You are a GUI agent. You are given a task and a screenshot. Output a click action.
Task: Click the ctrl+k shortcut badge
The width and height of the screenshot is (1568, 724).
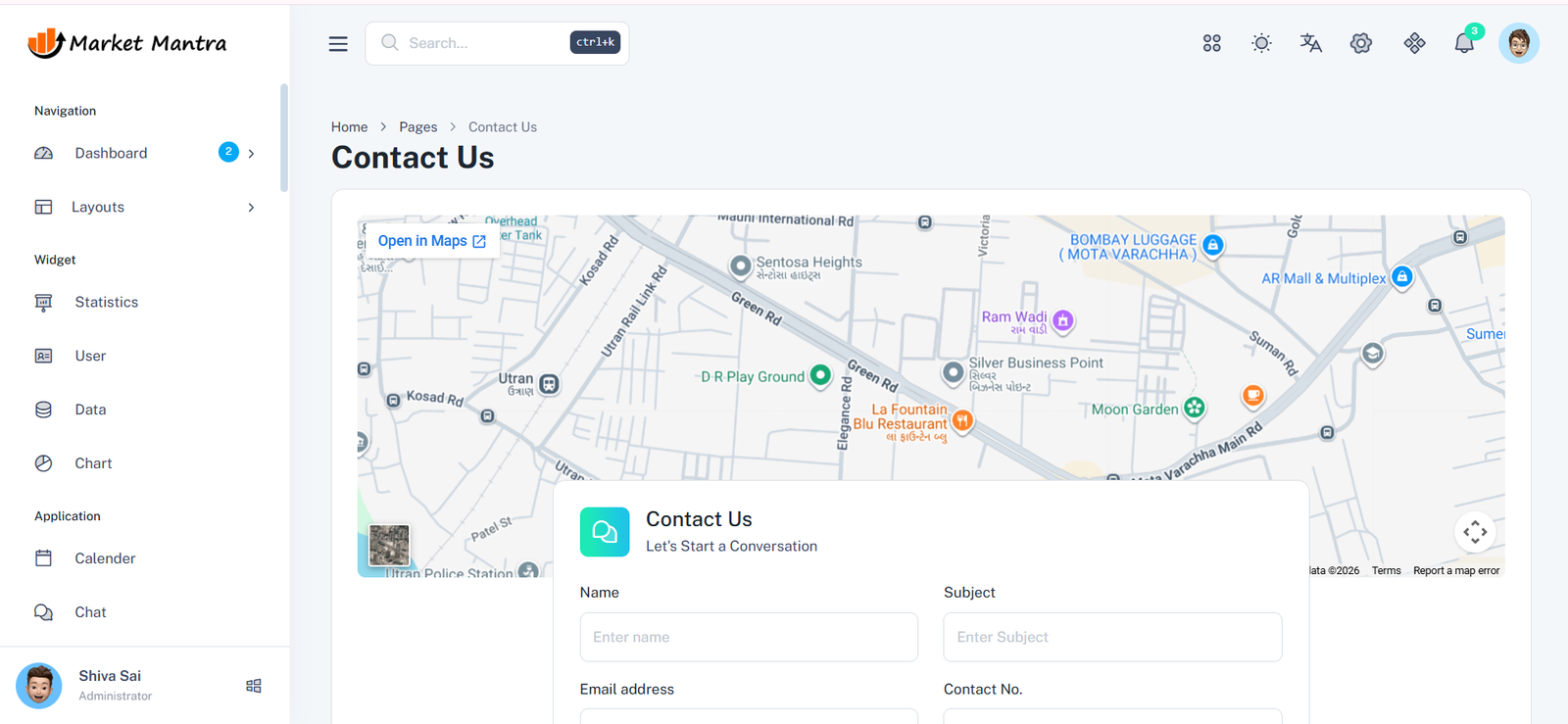pos(595,42)
